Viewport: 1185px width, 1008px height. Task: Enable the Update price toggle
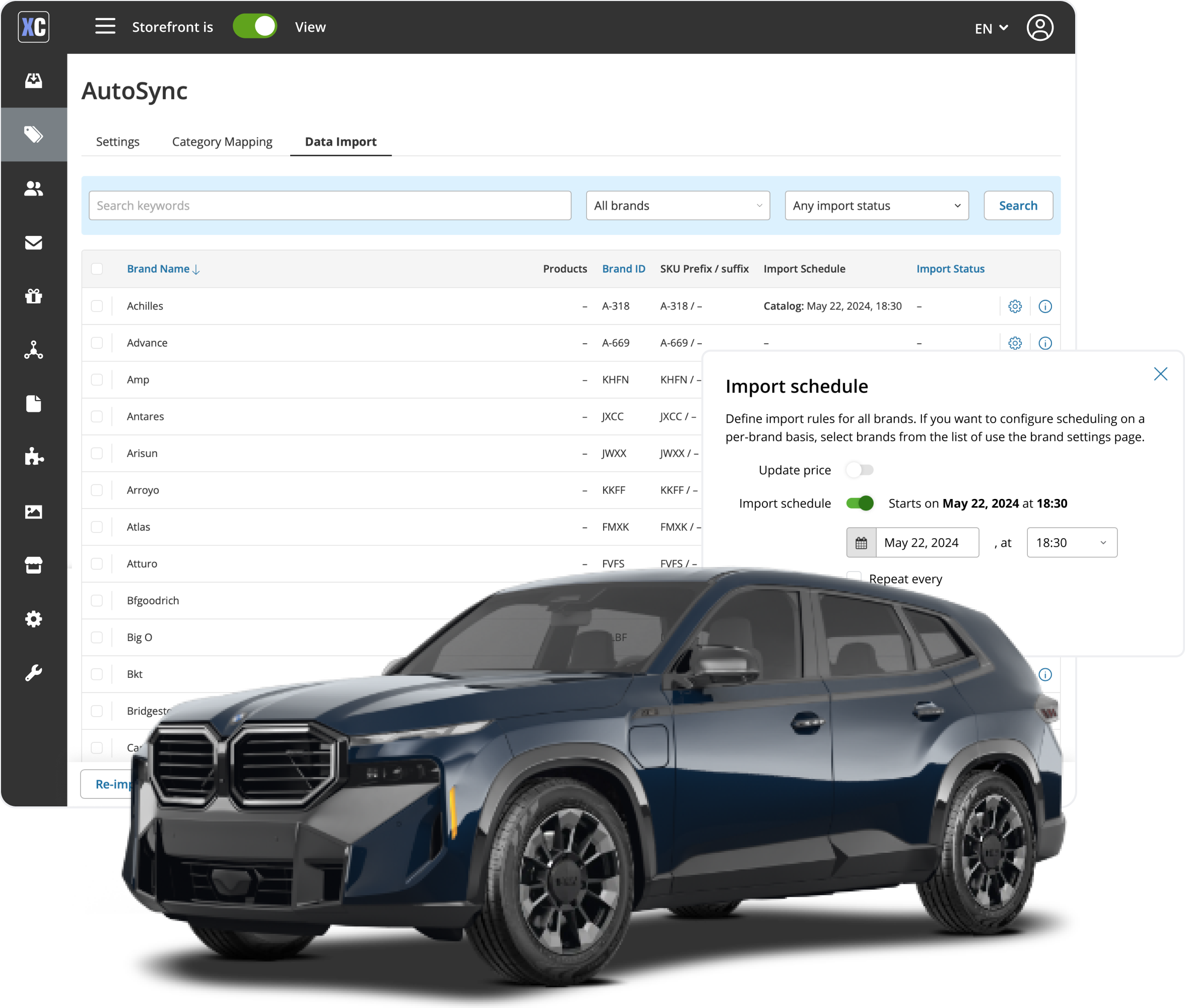860,470
